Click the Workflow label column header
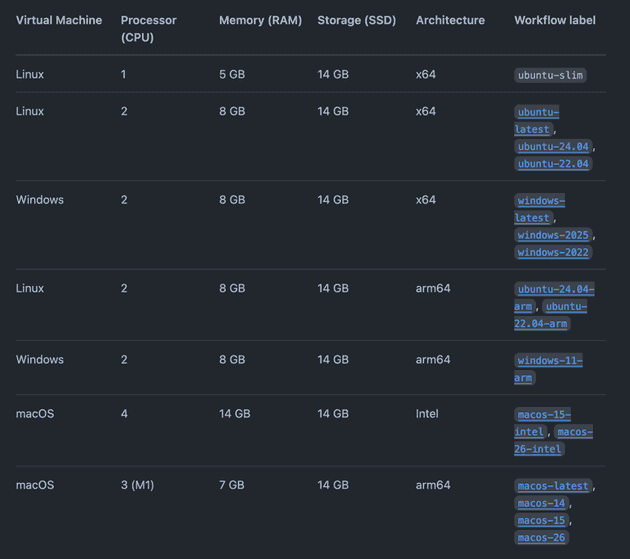Screen dimensions: 630x559 click(553, 21)
